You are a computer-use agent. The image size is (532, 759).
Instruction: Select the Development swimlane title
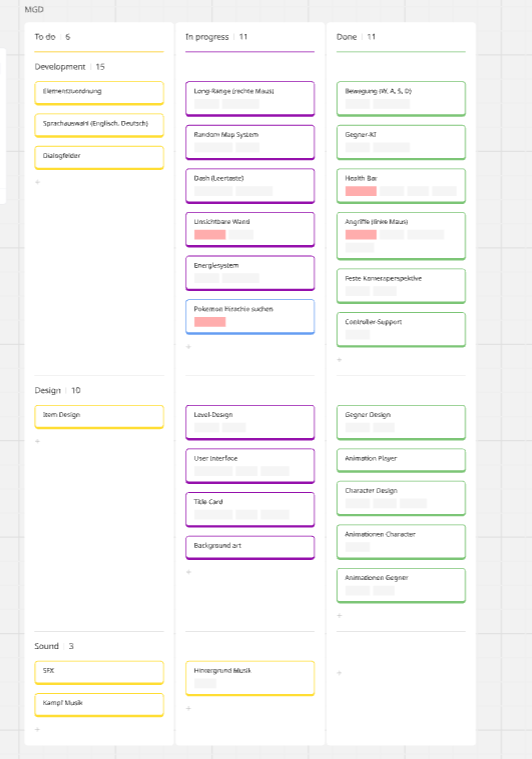click(x=60, y=67)
